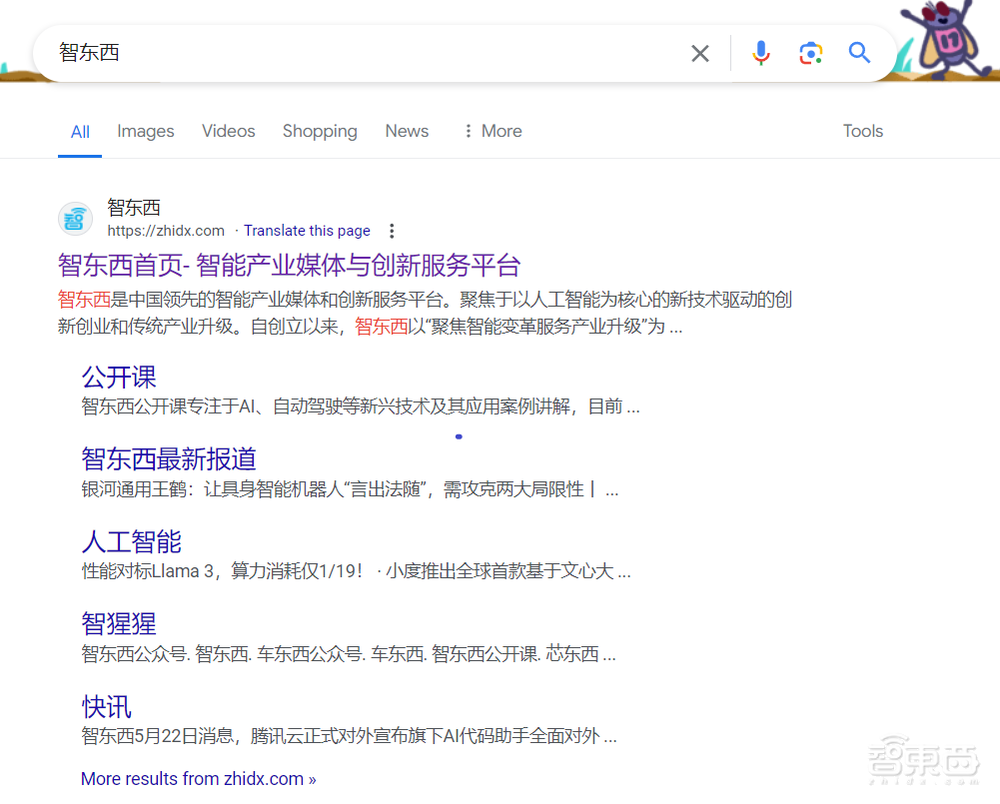Open the Tools options

click(862, 131)
